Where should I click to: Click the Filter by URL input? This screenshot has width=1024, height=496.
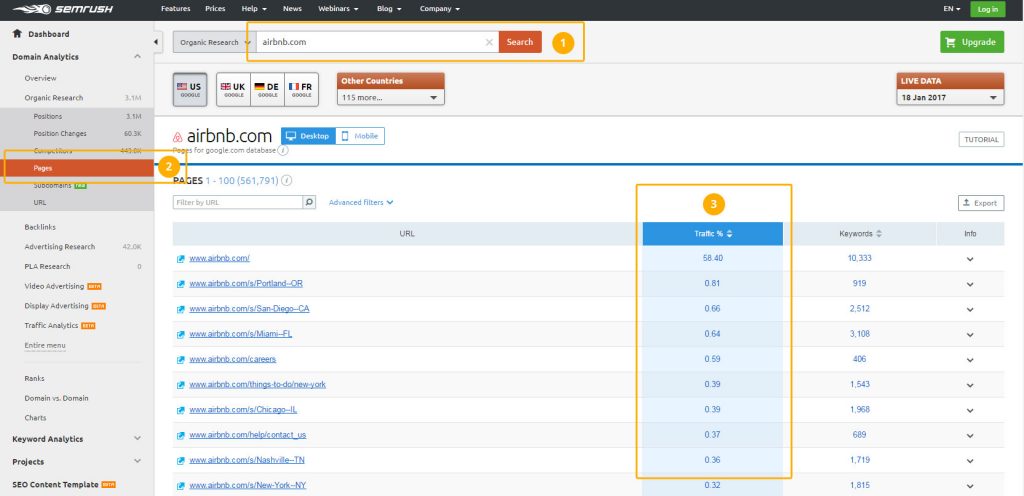tap(238, 202)
